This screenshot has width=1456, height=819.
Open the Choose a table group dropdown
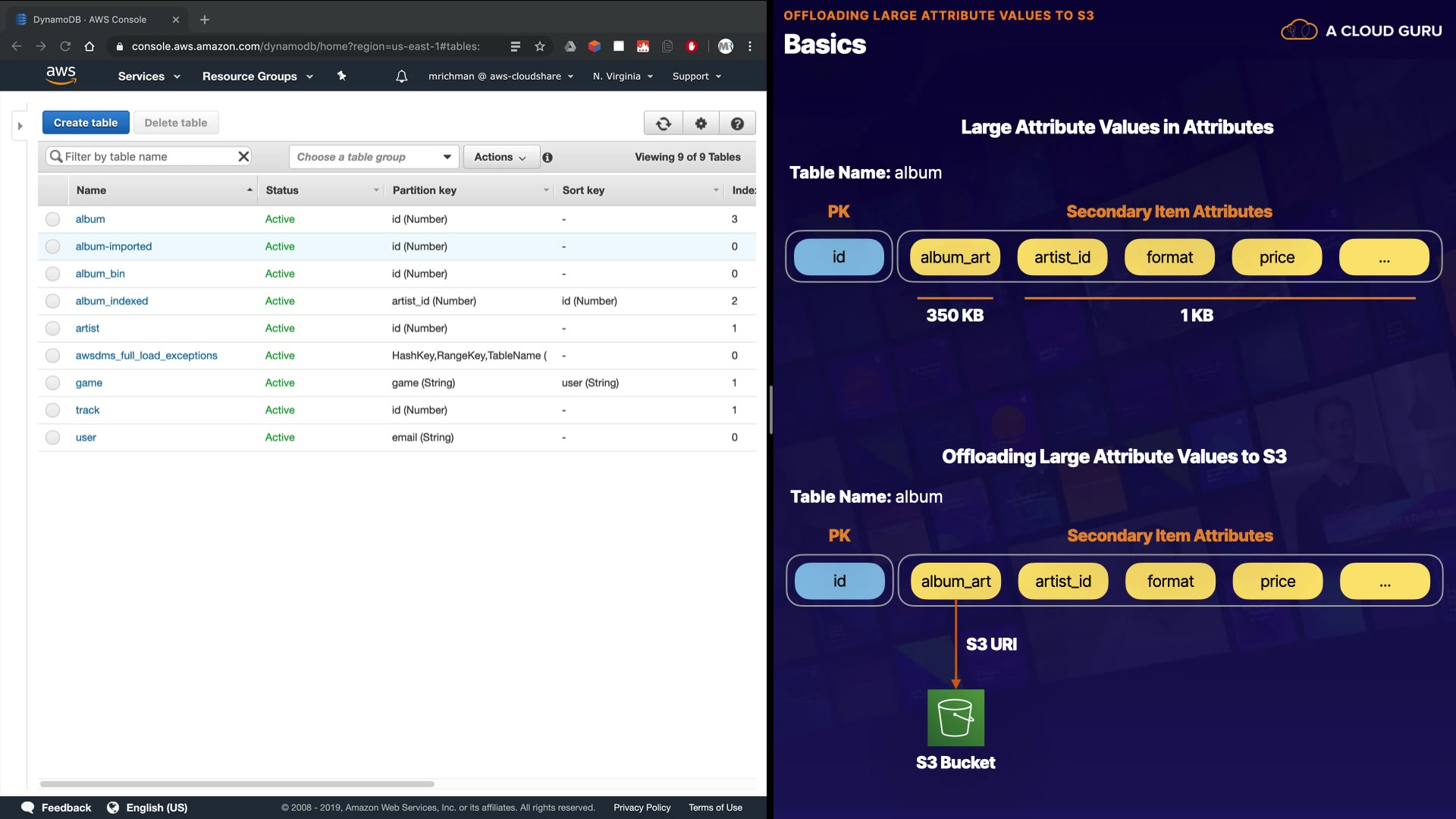click(374, 157)
